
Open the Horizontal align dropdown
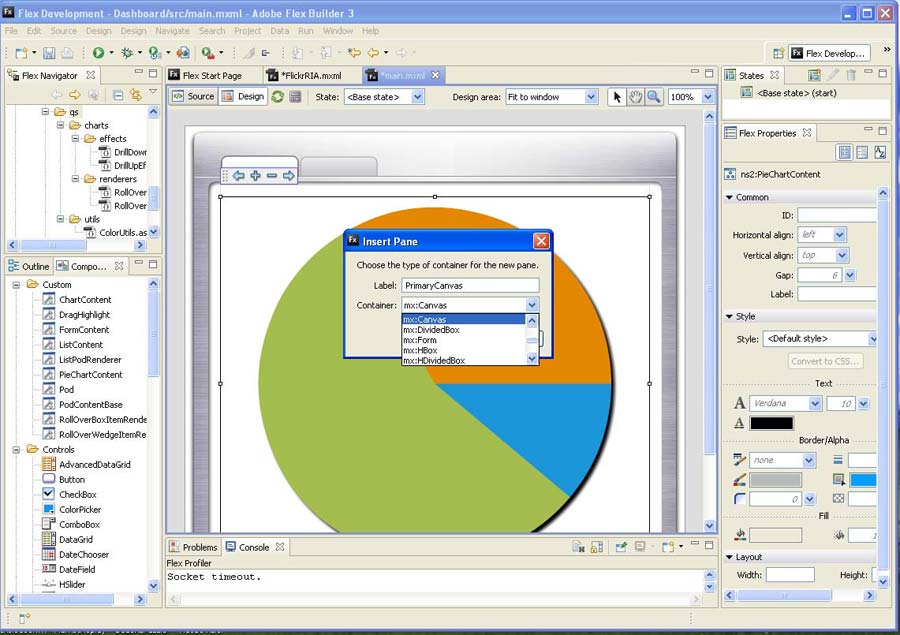(840, 235)
